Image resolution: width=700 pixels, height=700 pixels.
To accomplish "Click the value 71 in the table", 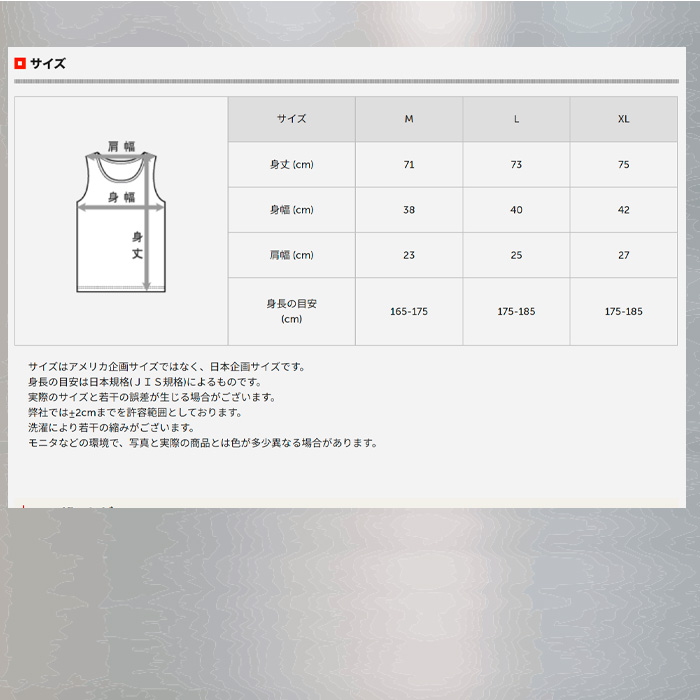I will pos(409,165).
